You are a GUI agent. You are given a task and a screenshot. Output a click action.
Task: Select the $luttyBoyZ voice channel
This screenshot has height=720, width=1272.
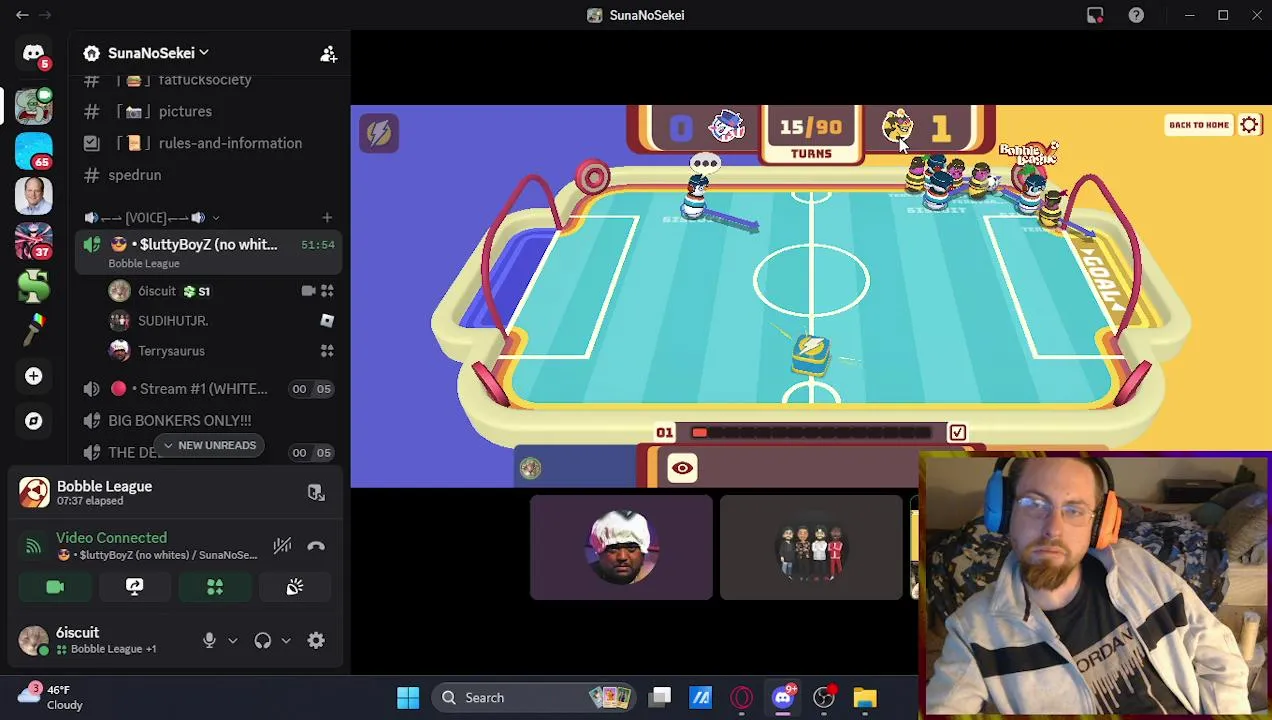point(210,252)
